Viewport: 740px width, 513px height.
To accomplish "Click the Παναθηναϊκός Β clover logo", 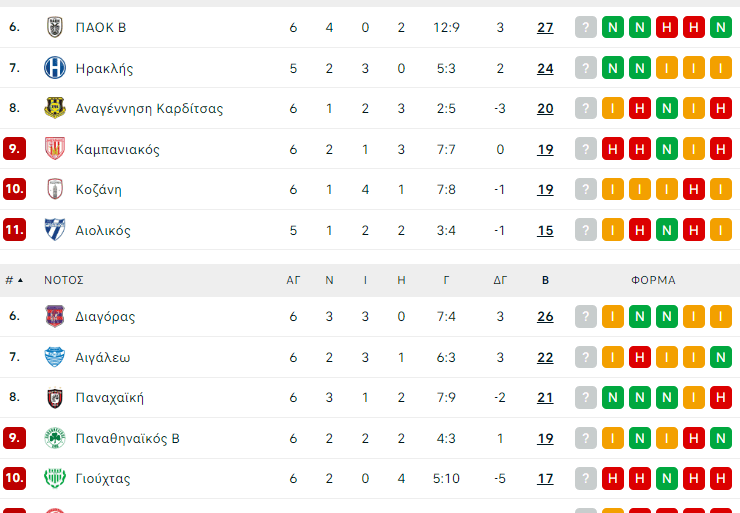I will click(x=54, y=438).
